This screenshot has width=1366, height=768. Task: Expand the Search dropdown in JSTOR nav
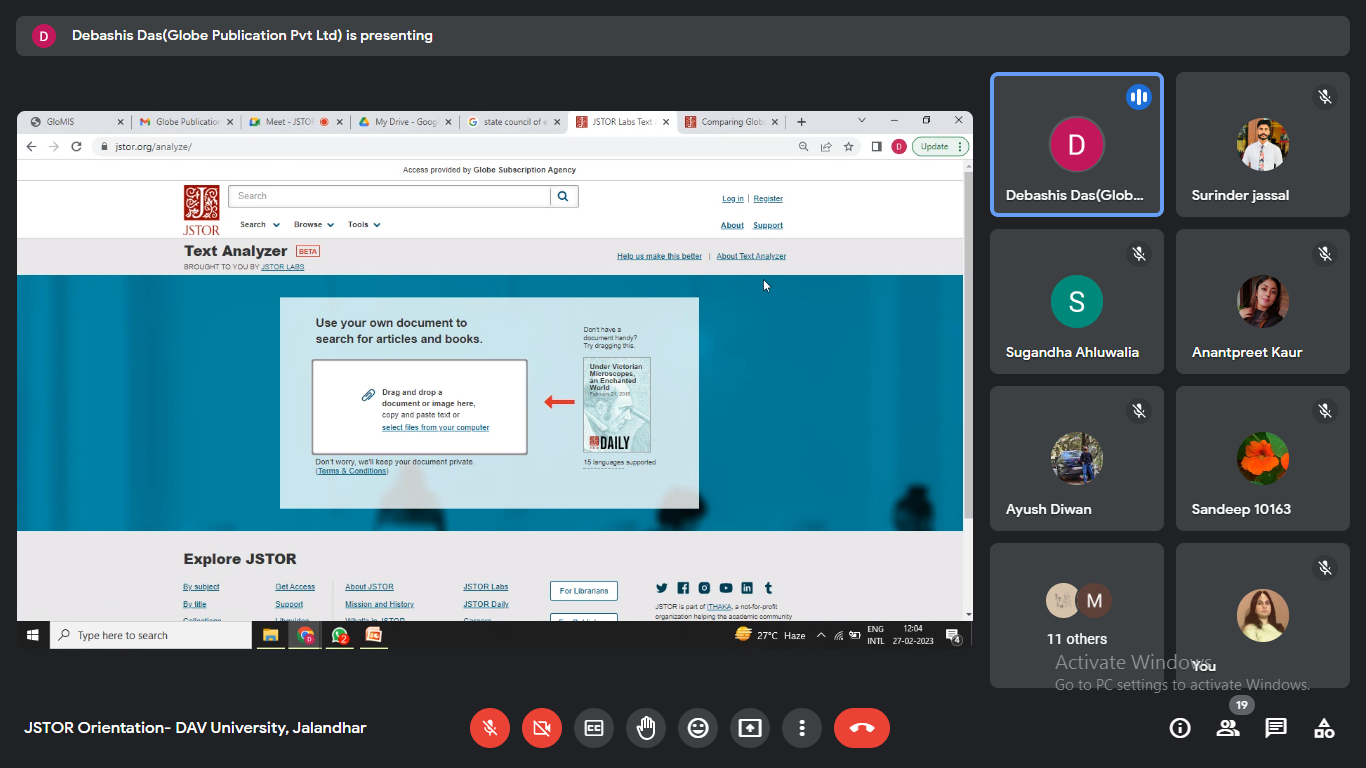click(x=259, y=225)
